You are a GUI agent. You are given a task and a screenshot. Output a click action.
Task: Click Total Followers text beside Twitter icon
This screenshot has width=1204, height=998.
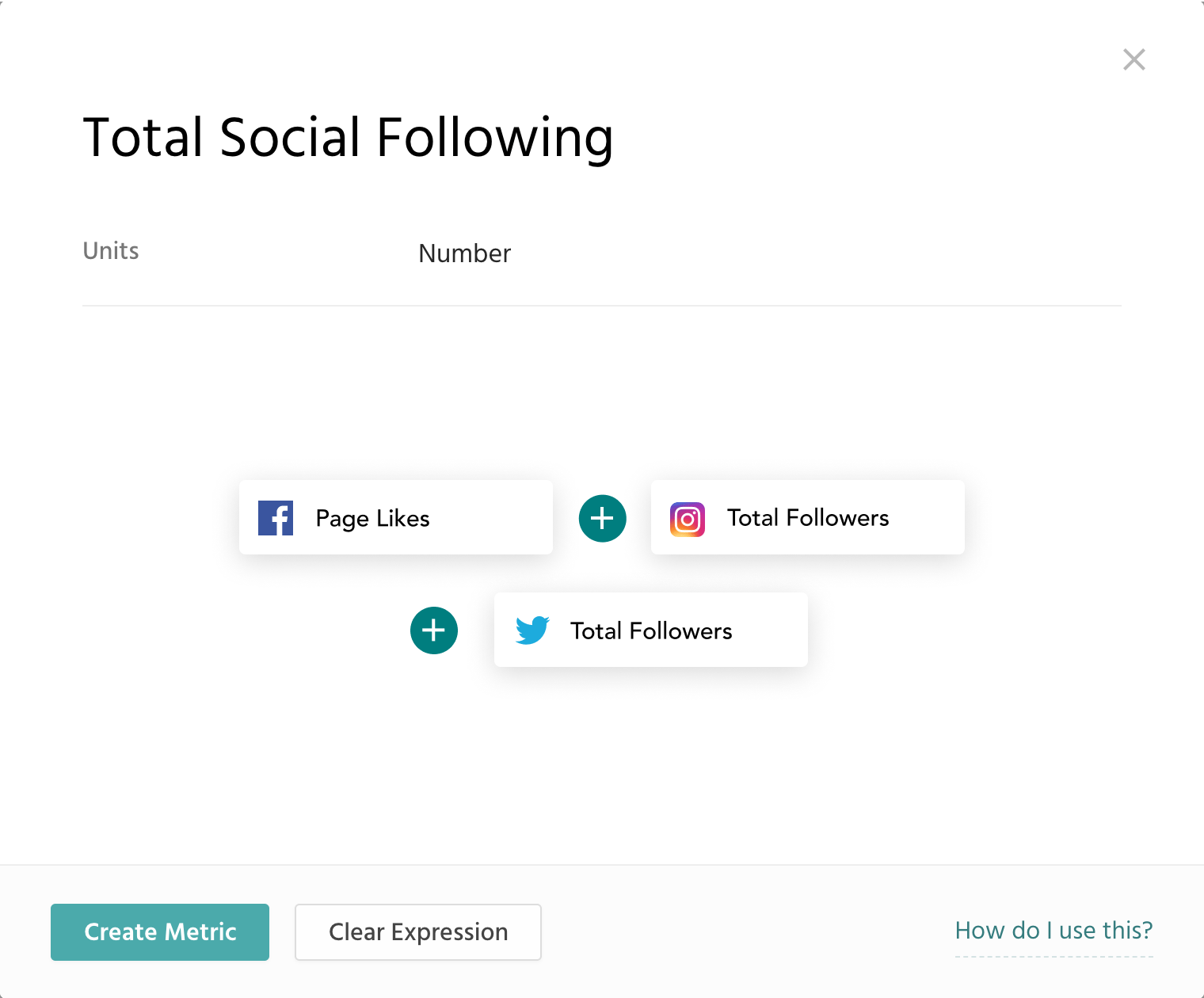click(651, 631)
